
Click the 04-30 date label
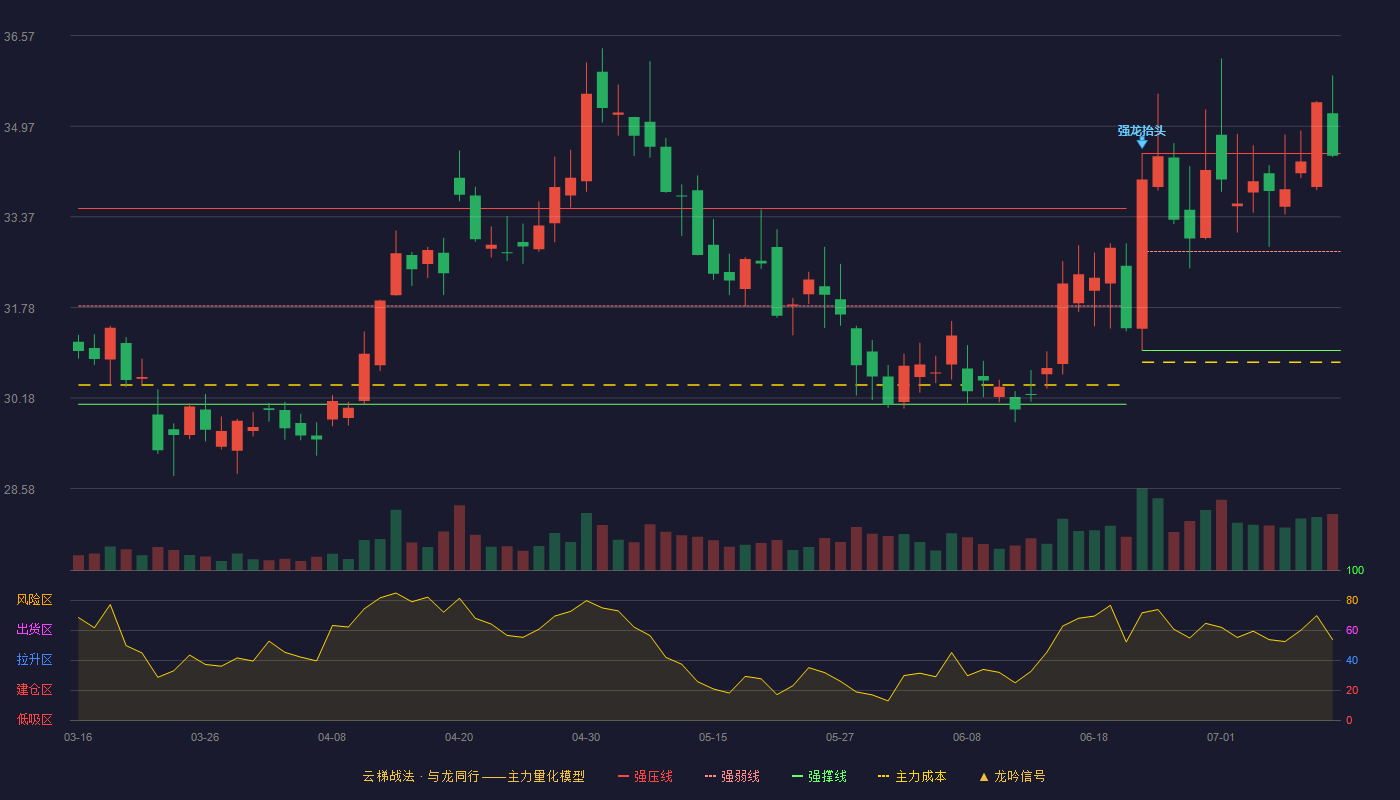pyautogui.click(x=586, y=737)
